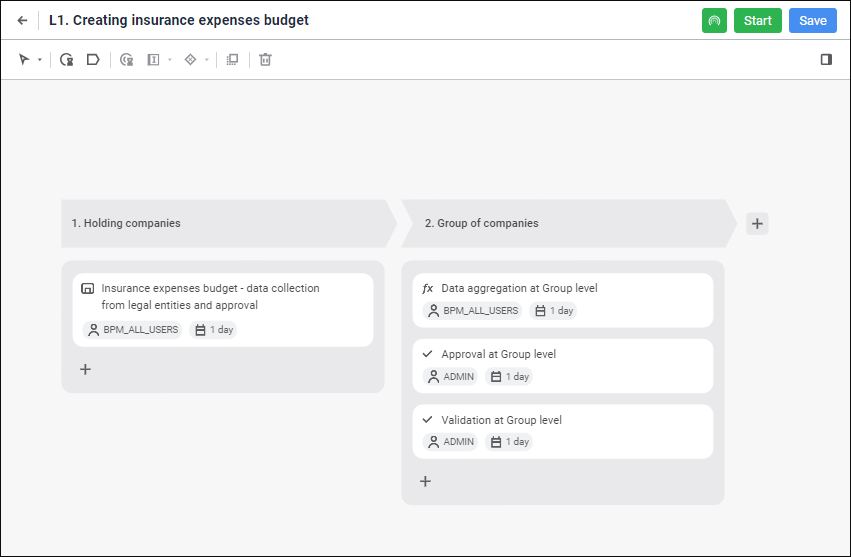Open the pointer tool dropdown arrow
The height and width of the screenshot is (557, 851).
point(40,60)
